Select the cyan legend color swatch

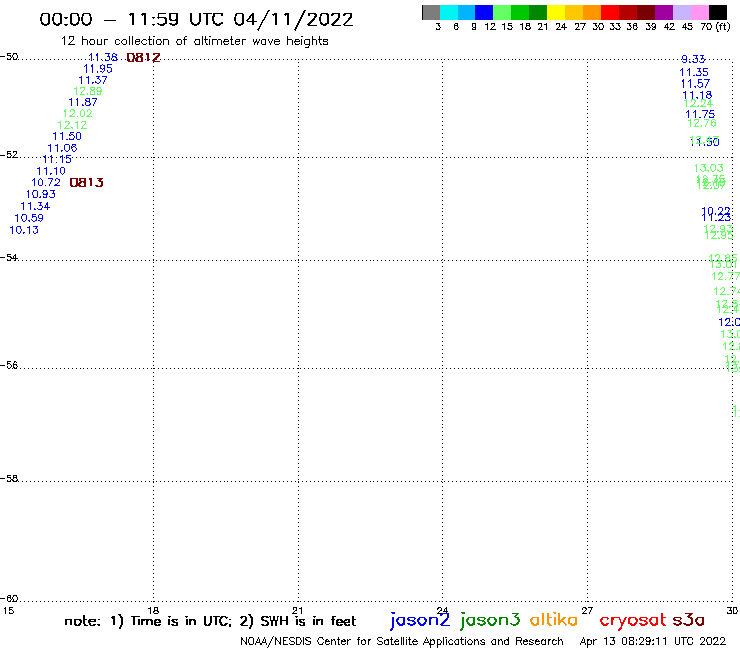tap(449, 13)
